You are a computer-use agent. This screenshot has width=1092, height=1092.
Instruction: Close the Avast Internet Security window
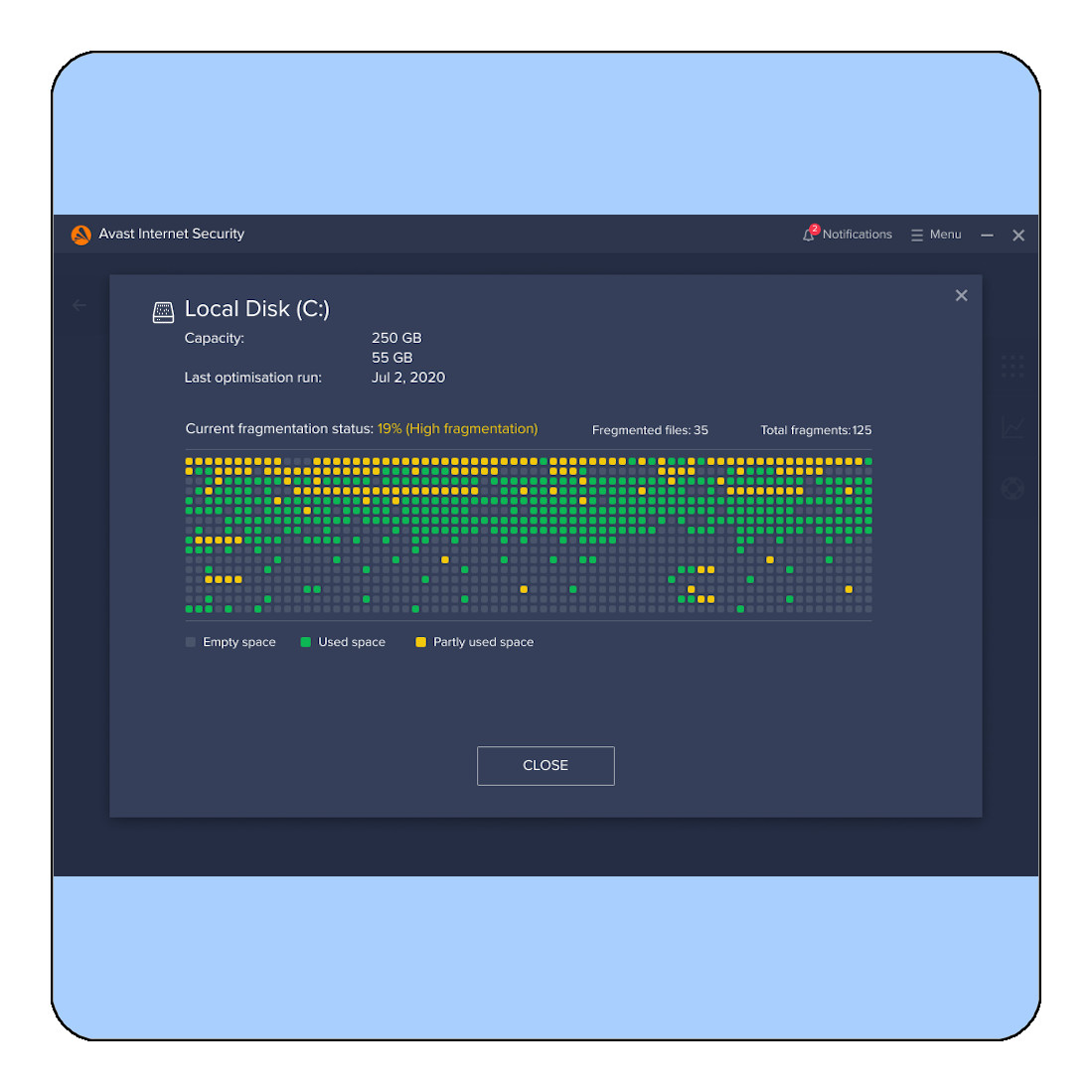(1018, 235)
